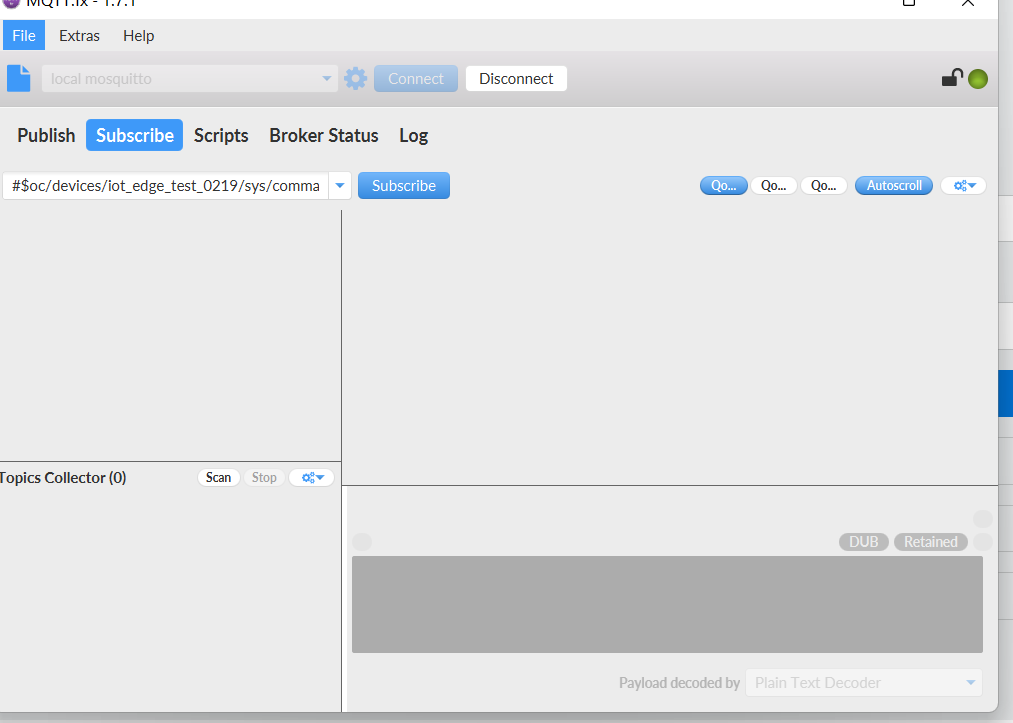
Task: Open the Plain Text Decoder dropdown
Action: point(864,682)
